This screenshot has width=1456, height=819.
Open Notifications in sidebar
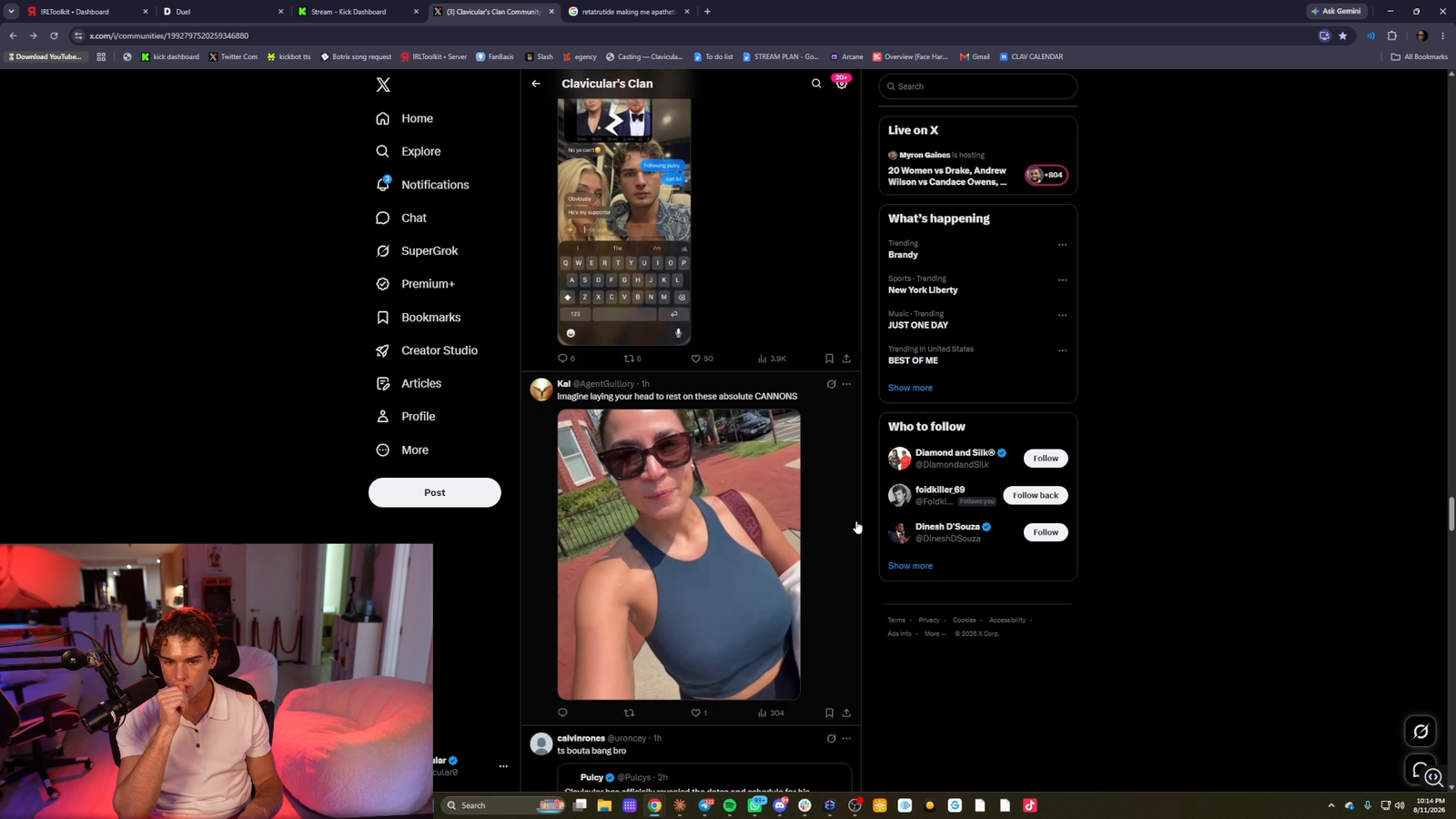(x=423, y=185)
